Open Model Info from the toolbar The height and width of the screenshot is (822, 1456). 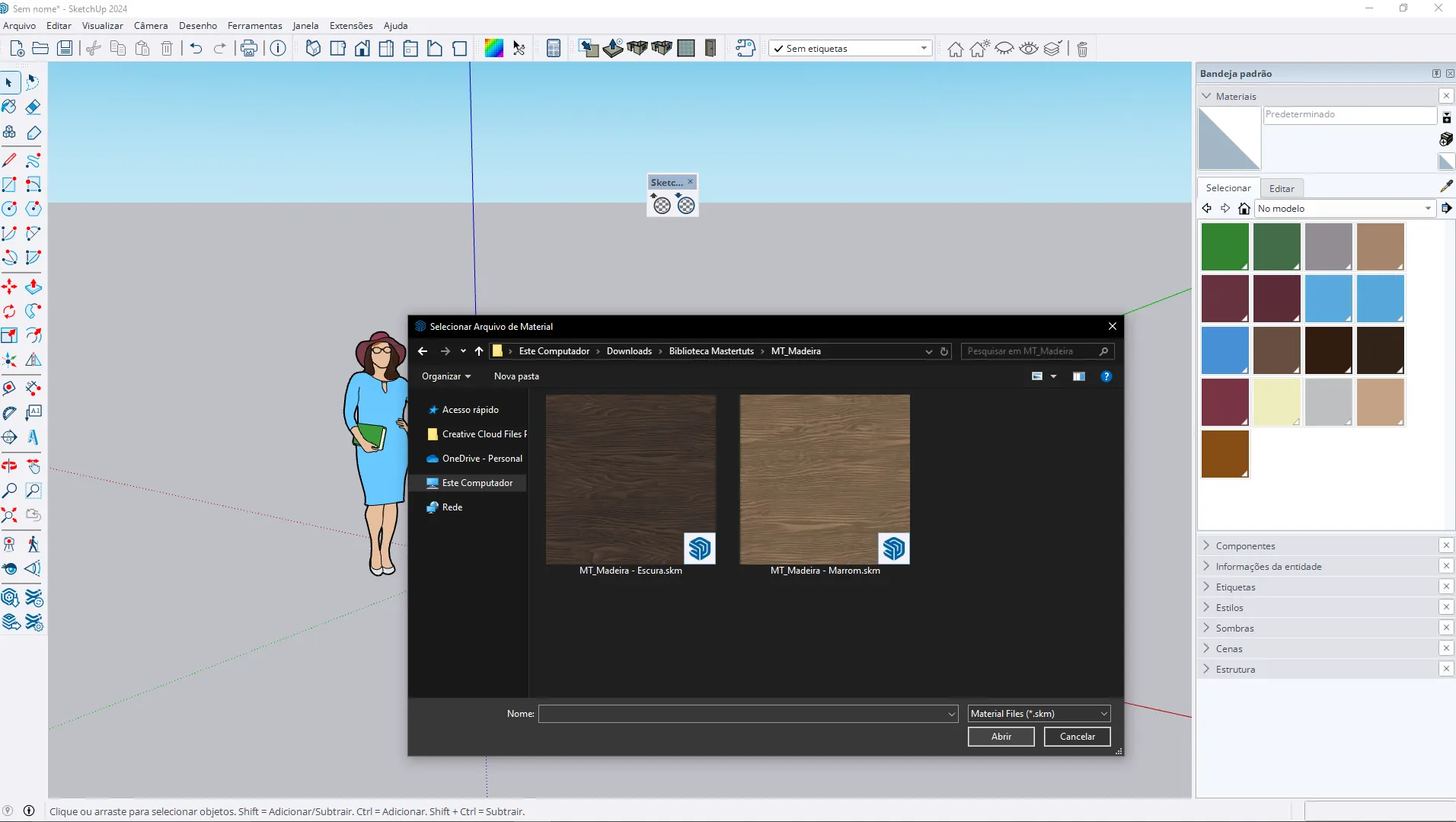[x=279, y=49]
